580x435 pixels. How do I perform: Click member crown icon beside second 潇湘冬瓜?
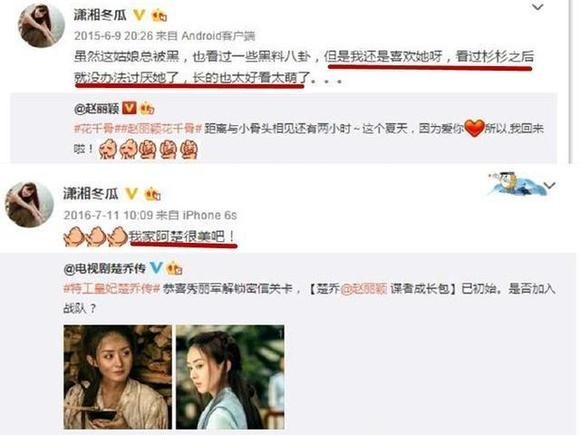pos(152,194)
